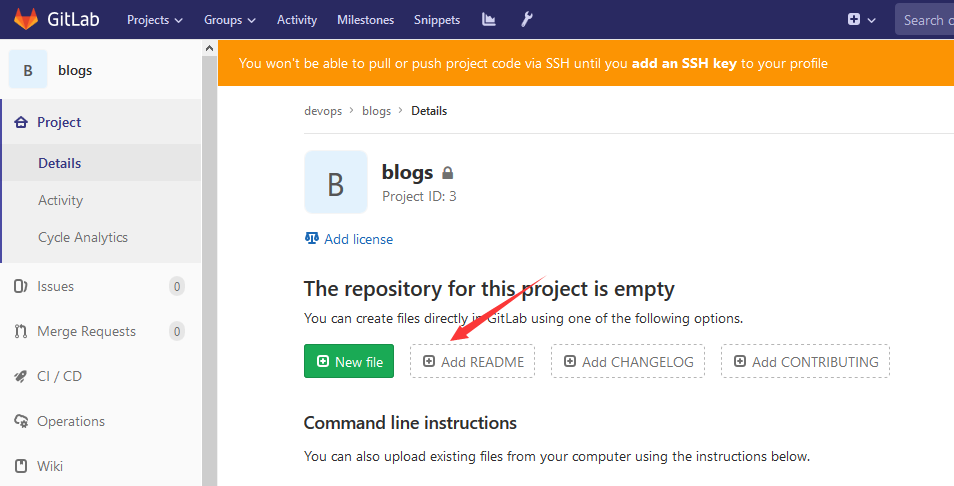
Task: Click the Add CHANGELOG button
Action: [x=628, y=362]
